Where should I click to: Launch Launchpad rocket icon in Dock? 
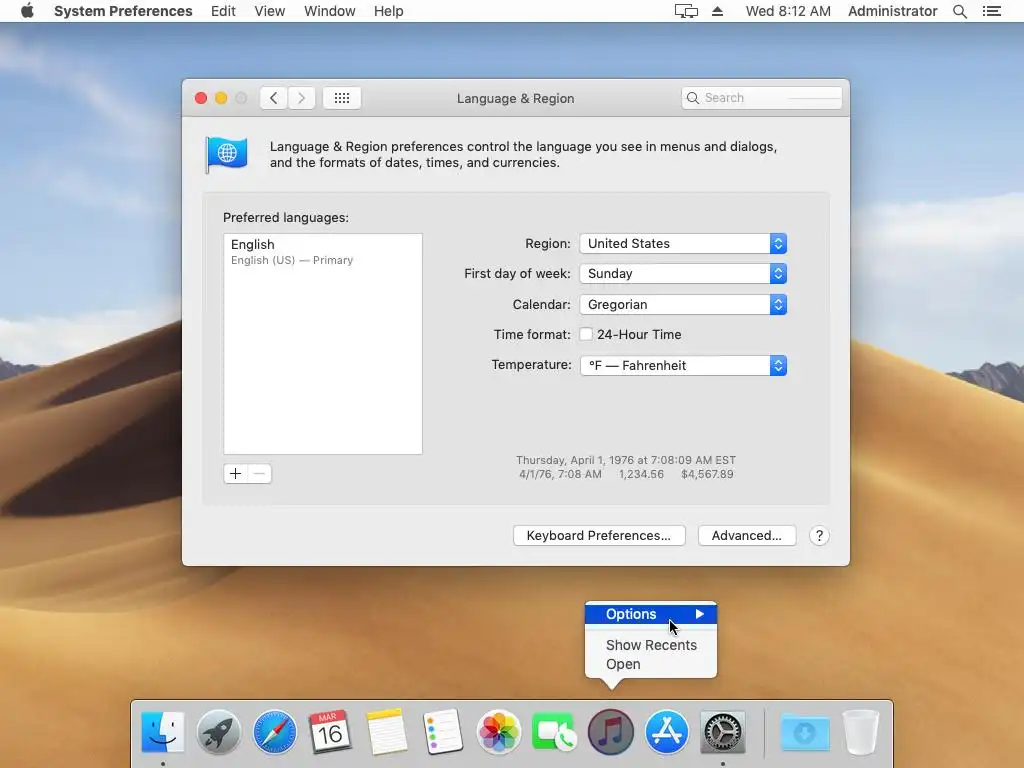point(219,732)
